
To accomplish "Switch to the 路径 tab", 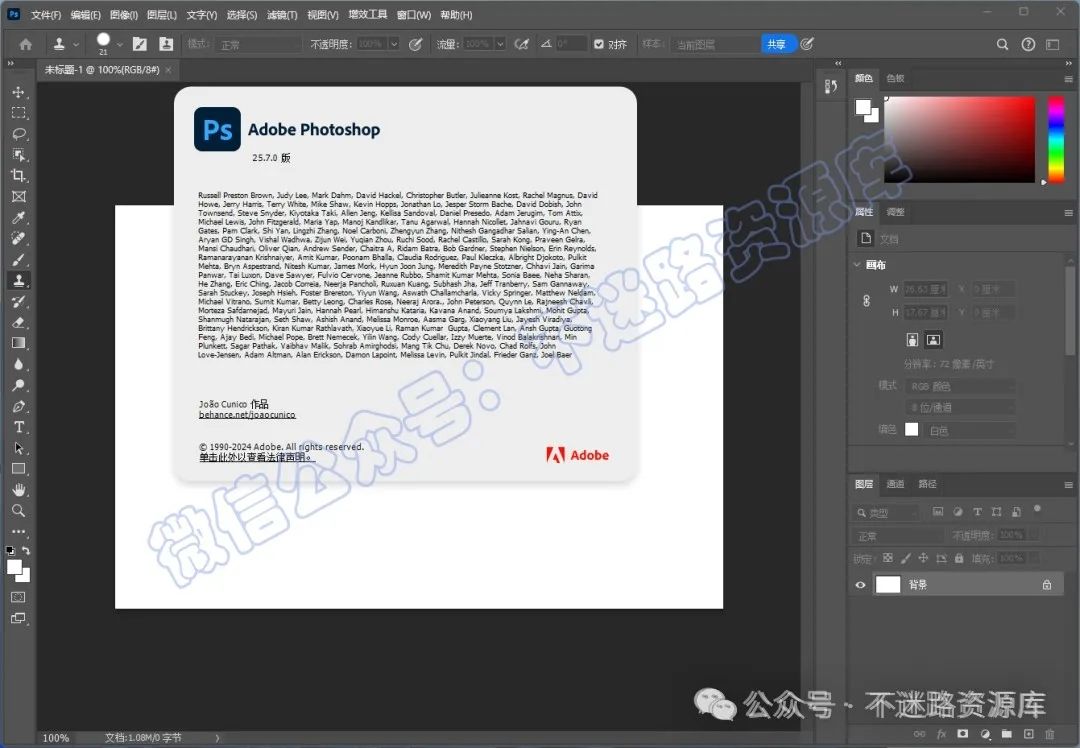I will pos(928,484).
